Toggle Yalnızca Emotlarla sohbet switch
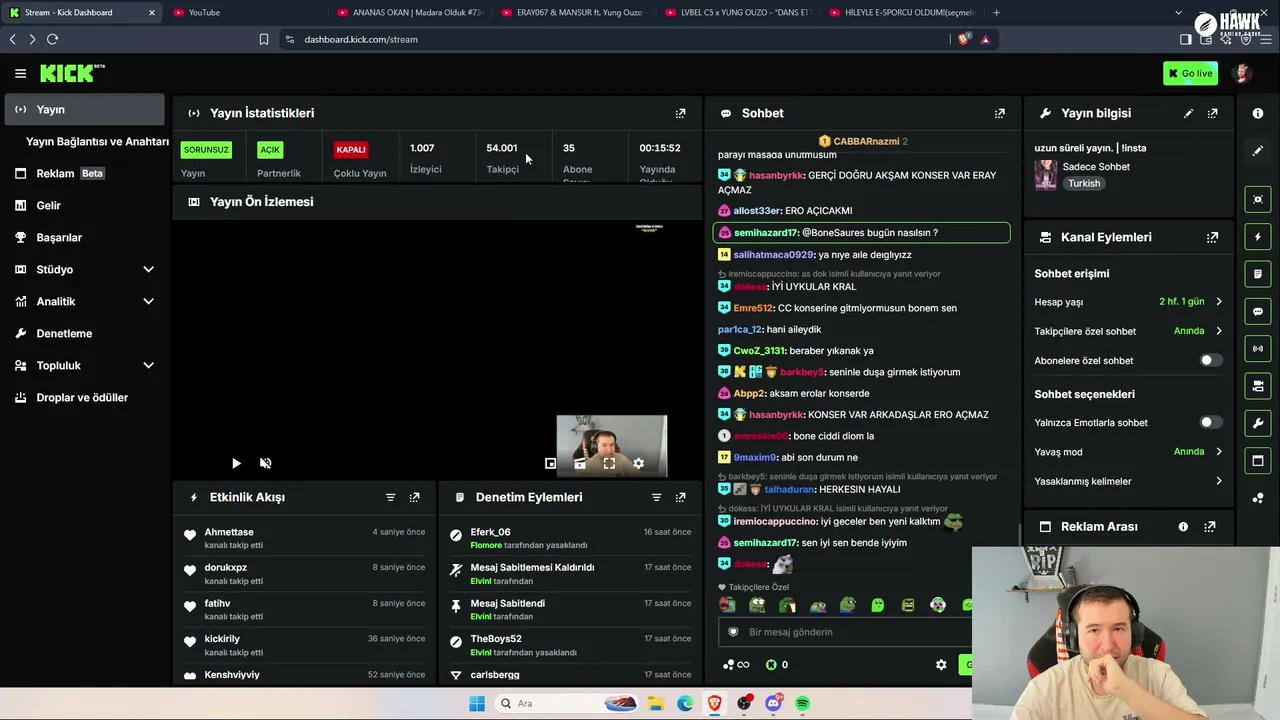This screenshot has height=720, width=1280. click(1210, 422)
